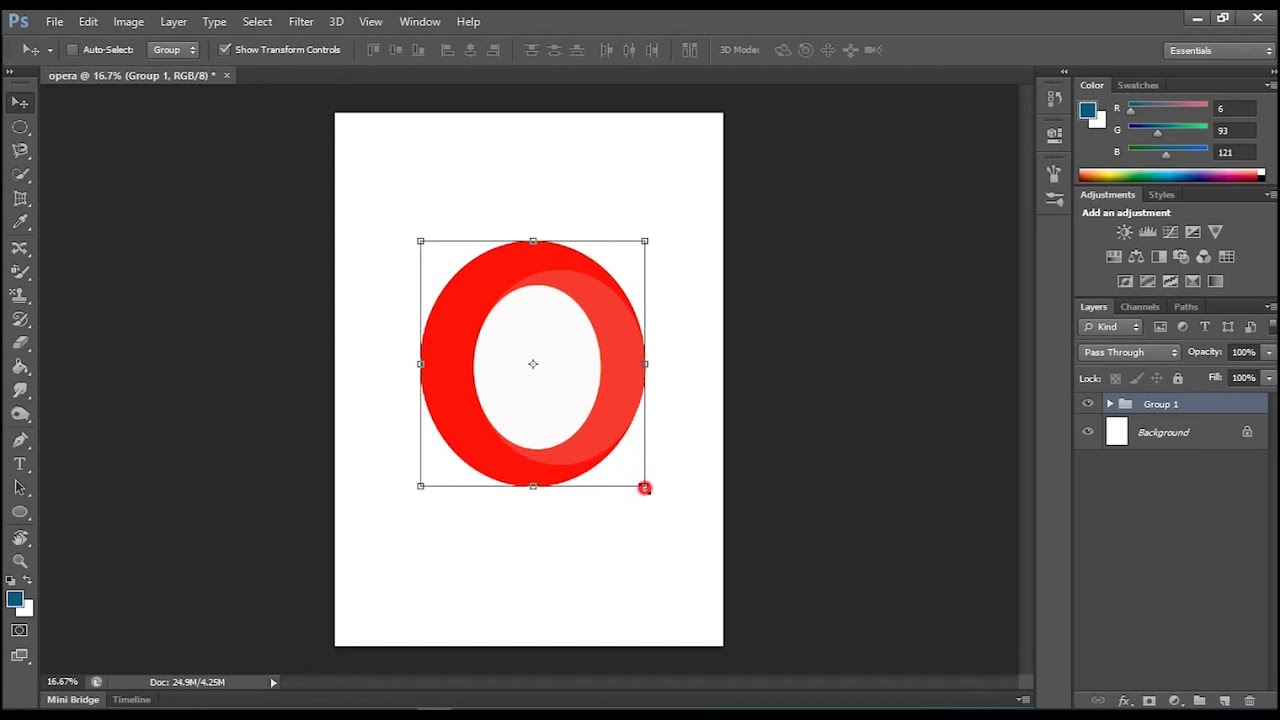Select the Move tool
This screenshot has height=720, width=1280.
[20, 103]
